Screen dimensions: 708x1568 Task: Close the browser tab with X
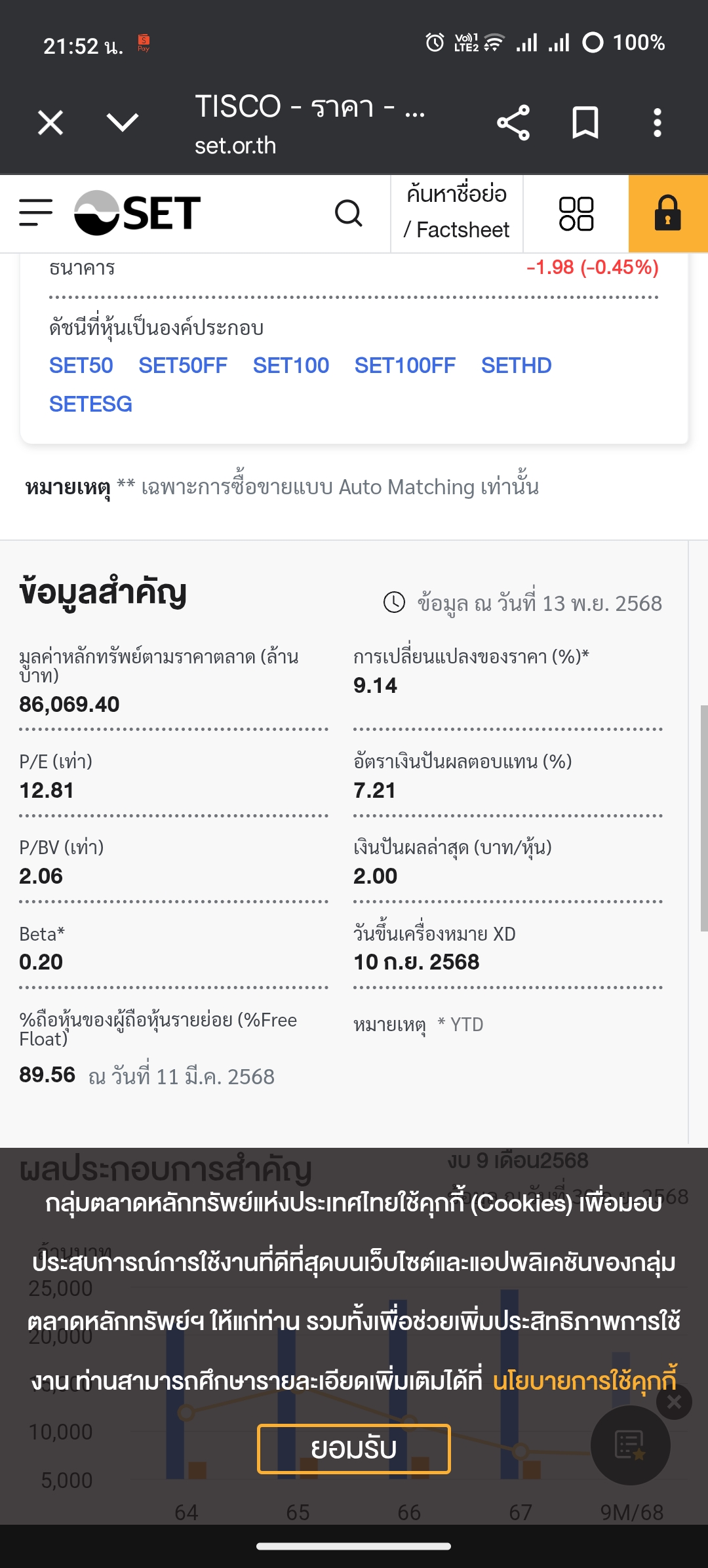(50, 123)
